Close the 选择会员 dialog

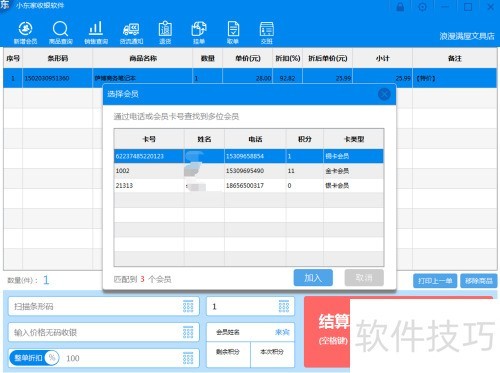click(384, 94)
